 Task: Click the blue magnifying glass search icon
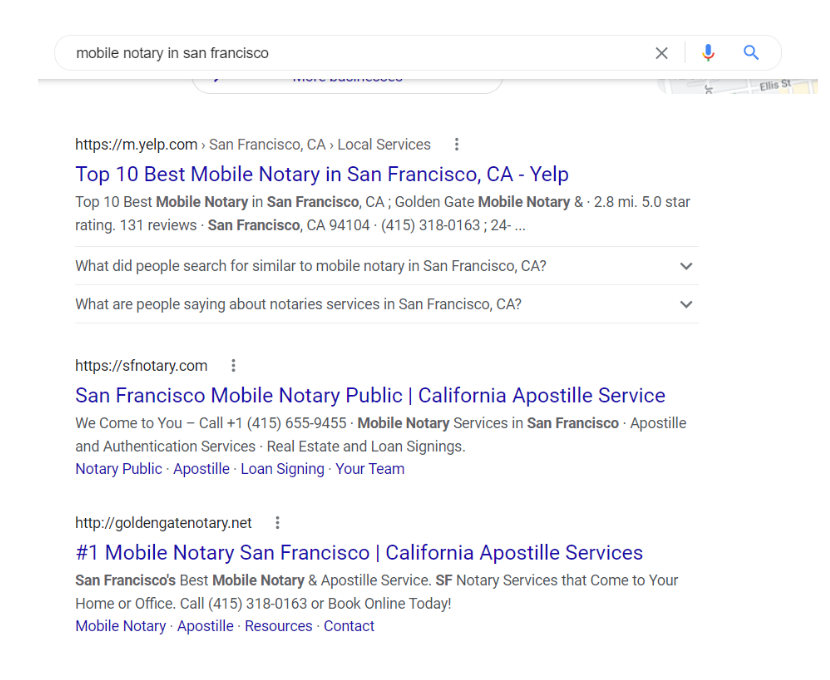coord(751,53)
